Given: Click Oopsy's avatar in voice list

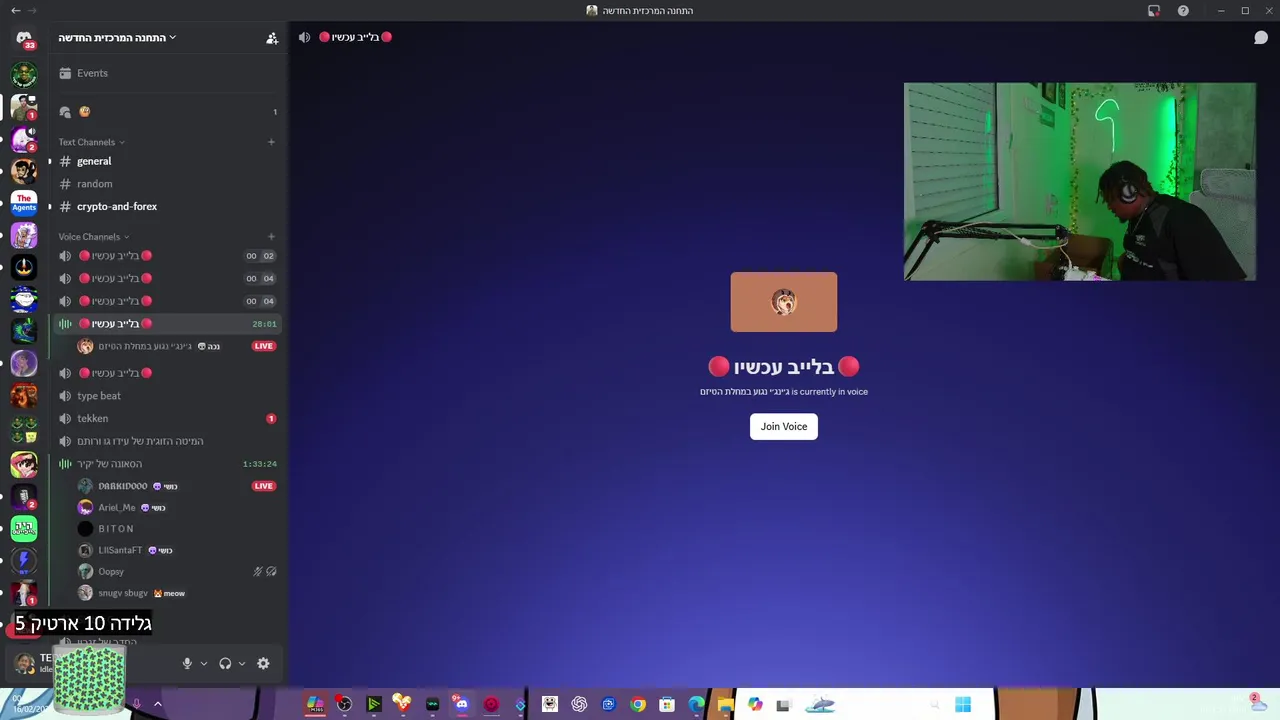Looking at the screenshot, I should (x=85, y=572).
